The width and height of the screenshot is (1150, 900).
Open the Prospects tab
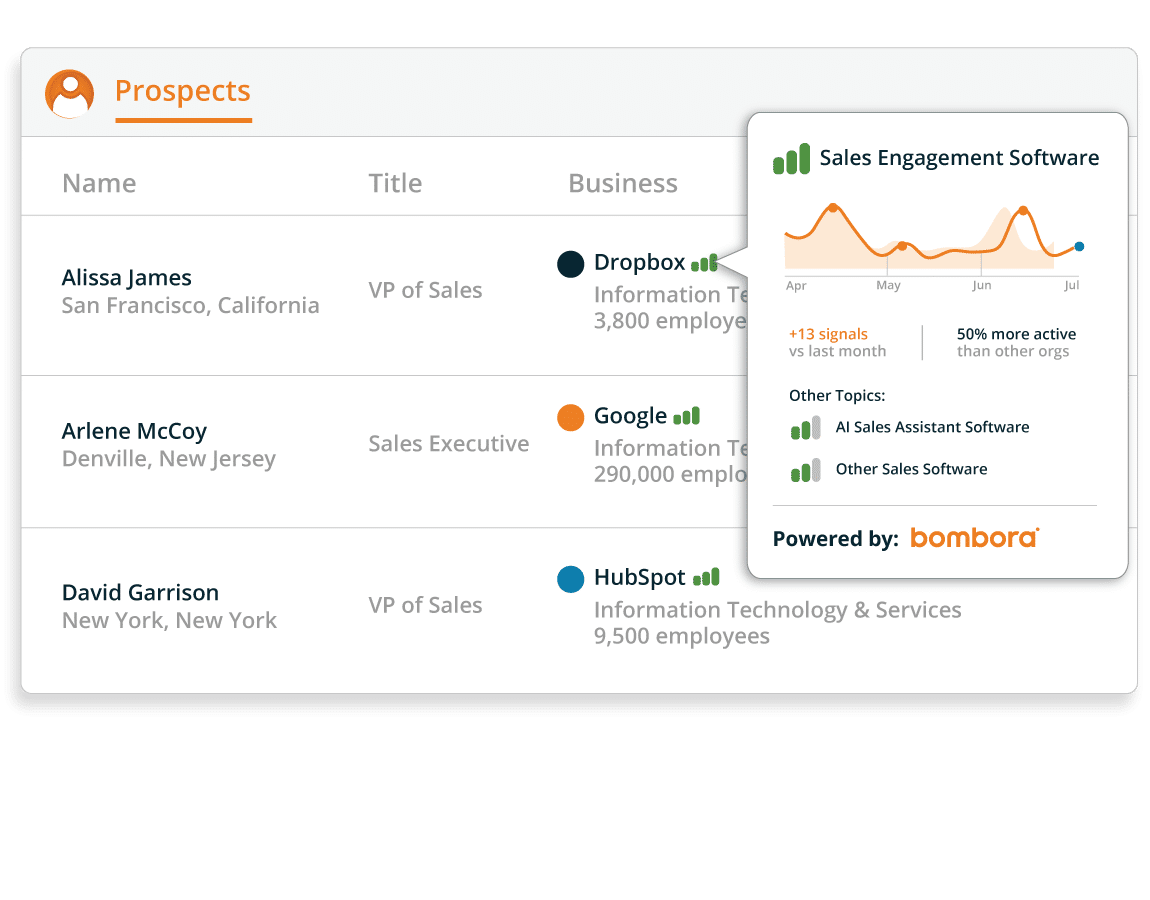[182, 91]
